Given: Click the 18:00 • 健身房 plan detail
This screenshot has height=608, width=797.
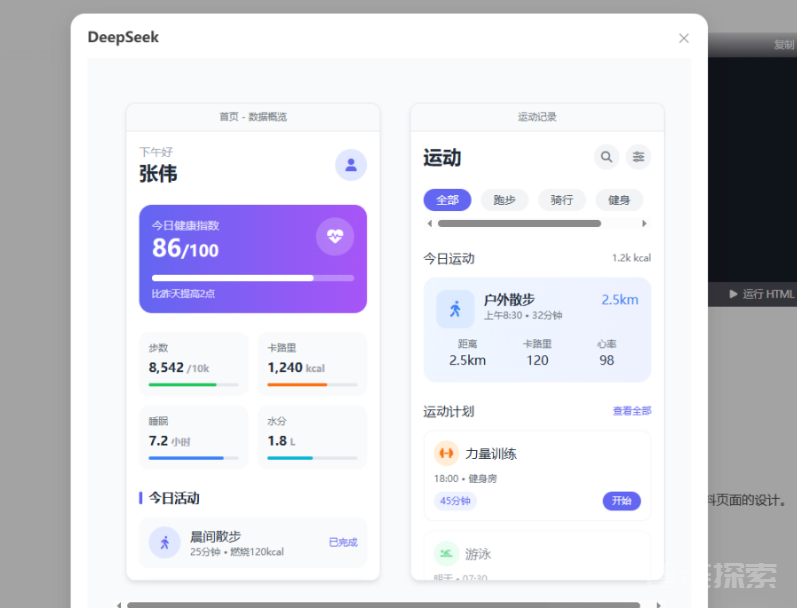Looking at the screenshot, I should tap(465, 478).
